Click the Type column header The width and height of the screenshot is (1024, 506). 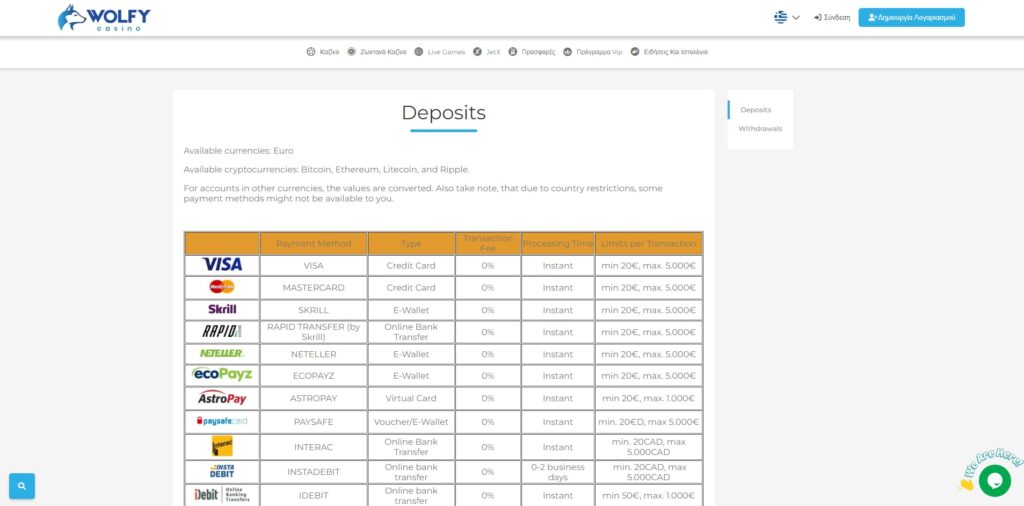click(x=411, y=244)
